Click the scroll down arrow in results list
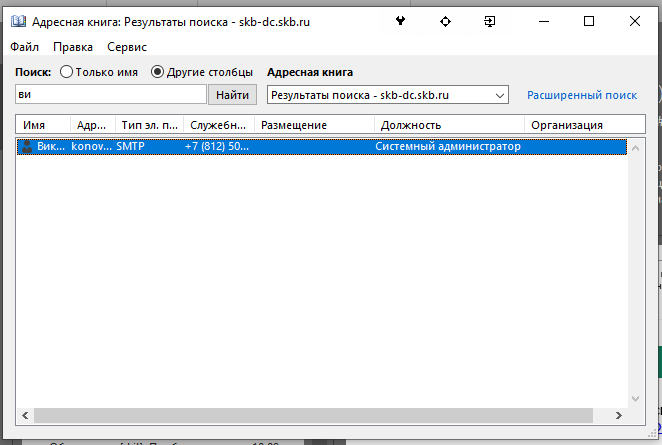Screen dimensions: 662x445 pos(635,399)
